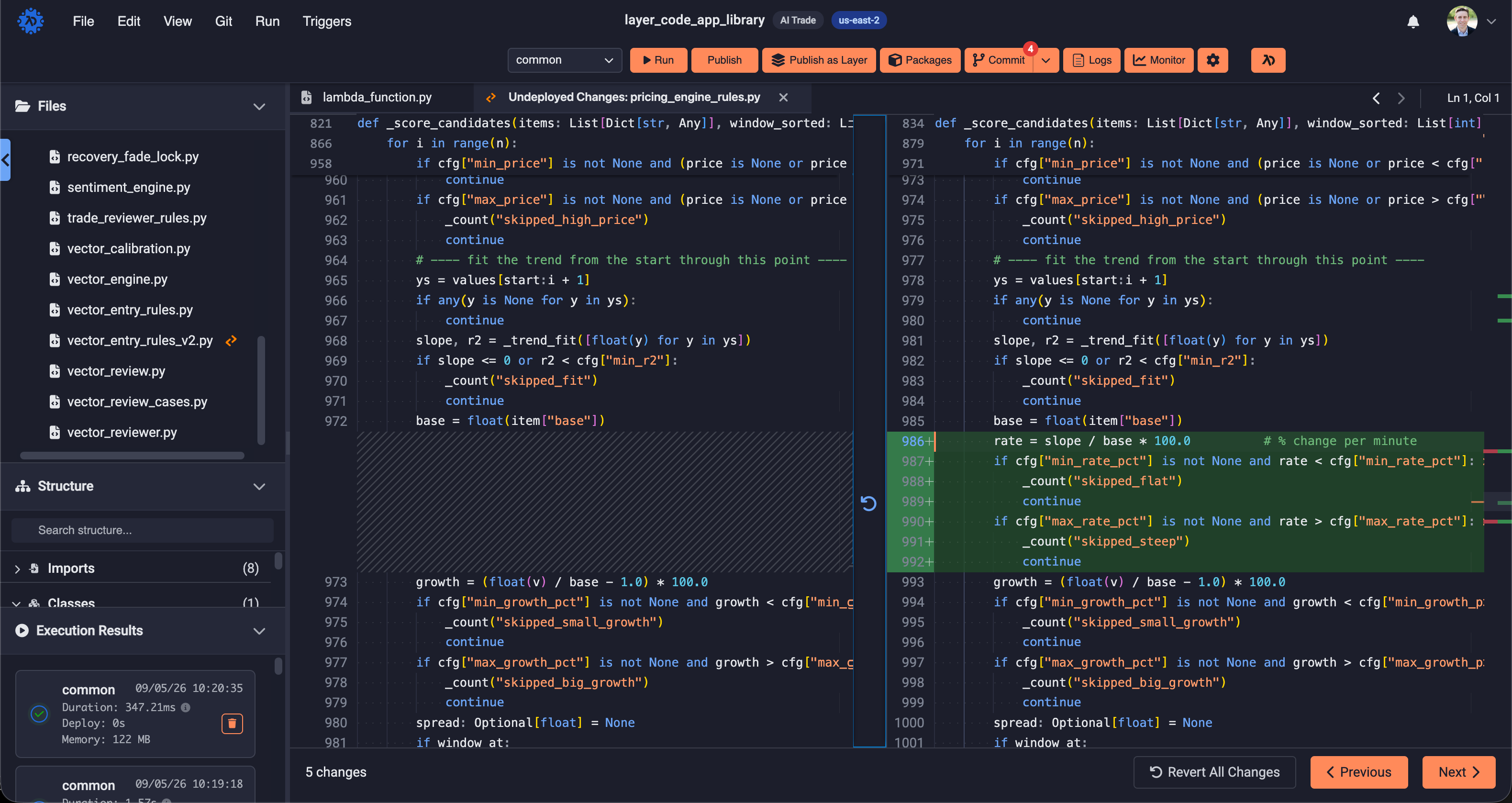
Task: Collapse the Structure panel chevron
Action: click(259, 486)
